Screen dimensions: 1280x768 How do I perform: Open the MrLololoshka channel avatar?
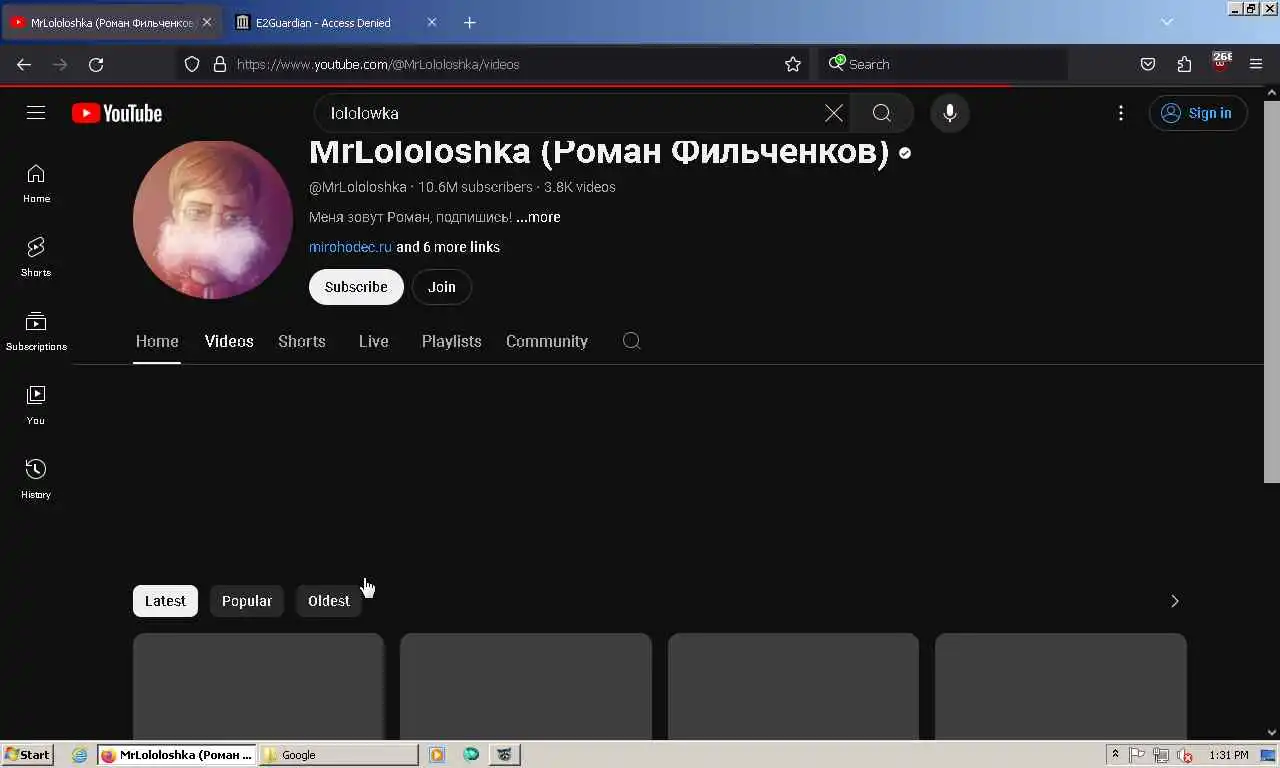(x=213, y=219)
